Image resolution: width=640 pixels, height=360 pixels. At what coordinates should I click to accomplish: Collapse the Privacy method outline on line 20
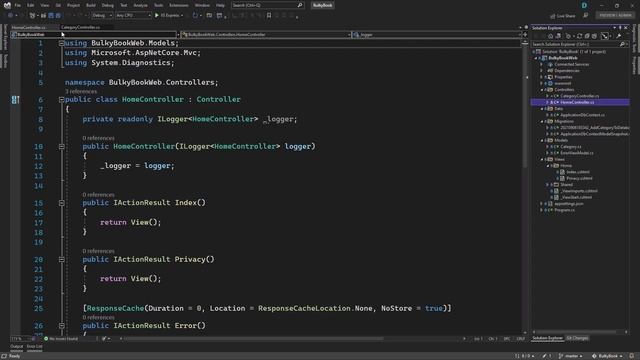[x=61, y=259]
